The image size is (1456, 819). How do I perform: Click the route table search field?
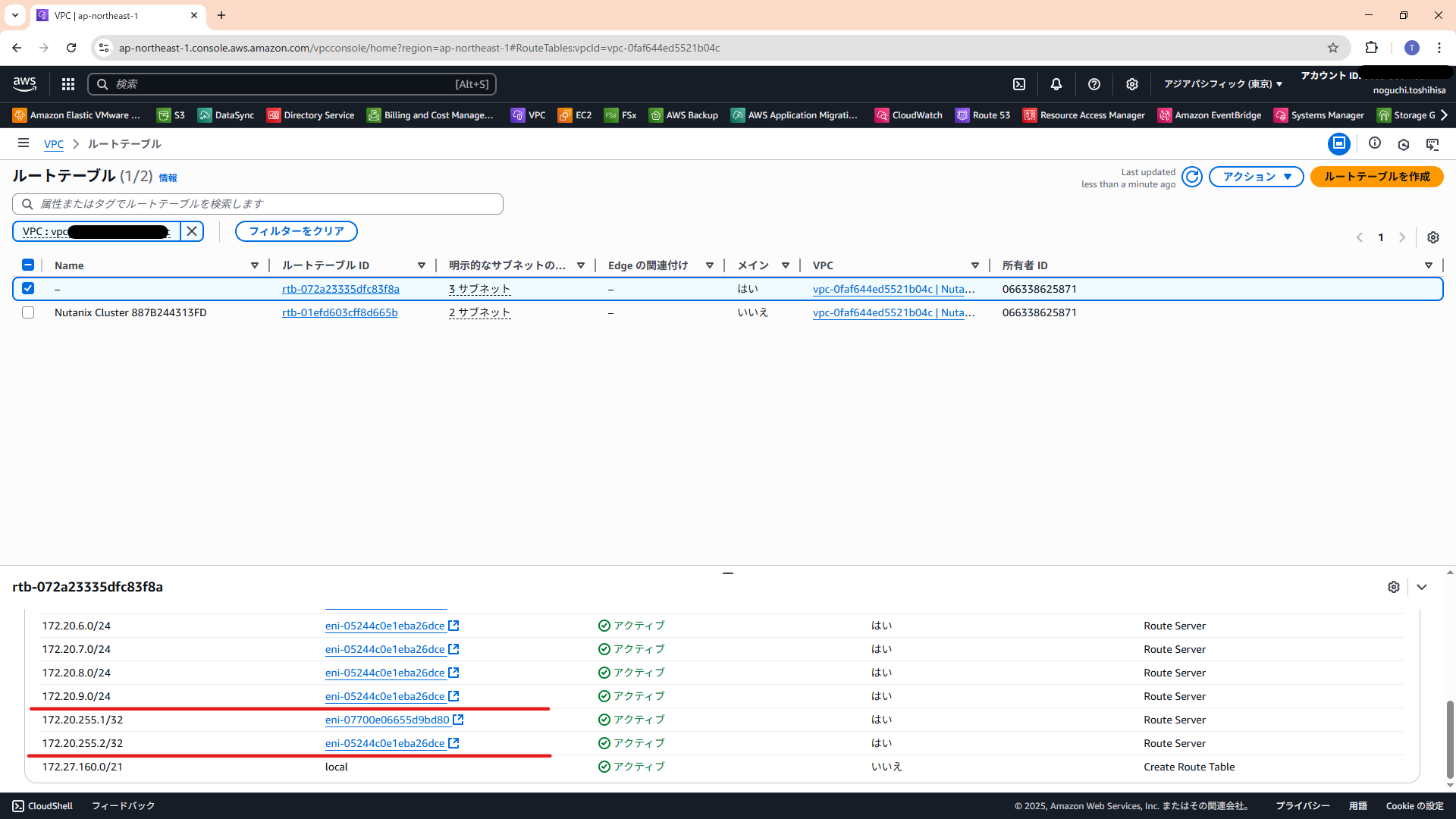[258, 204]
